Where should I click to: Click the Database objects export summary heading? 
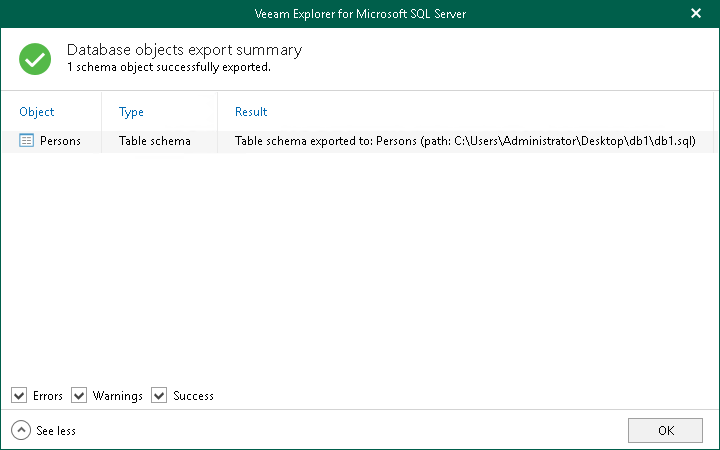click(184, 50)
